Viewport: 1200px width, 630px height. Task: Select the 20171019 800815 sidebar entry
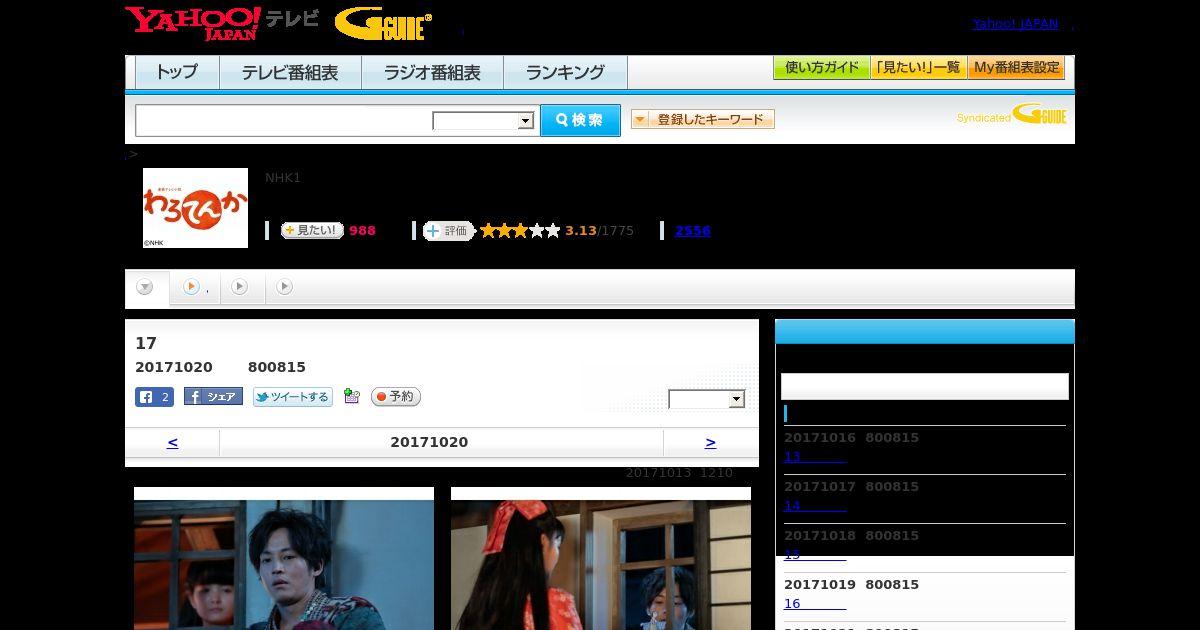tap(851, 585)
